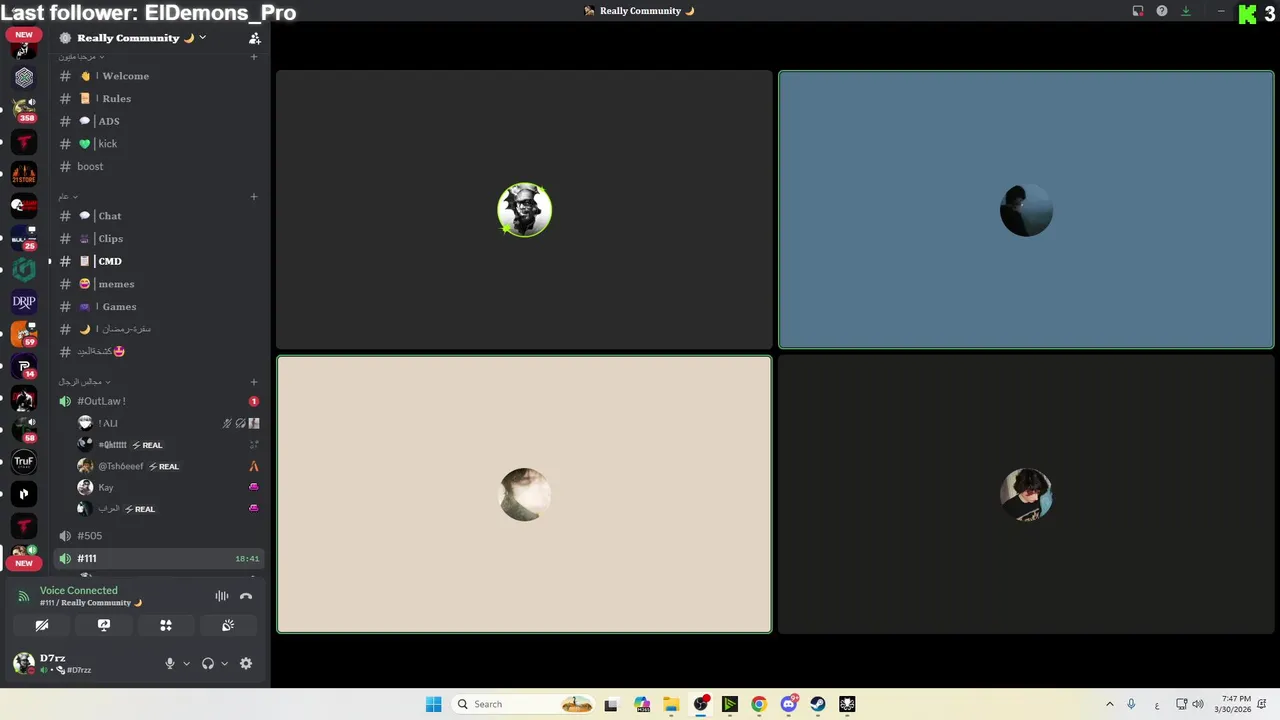Toggle the taskbar microphone tray icon
Viewport: 1280px width, 720px height.
[1131, 704]
